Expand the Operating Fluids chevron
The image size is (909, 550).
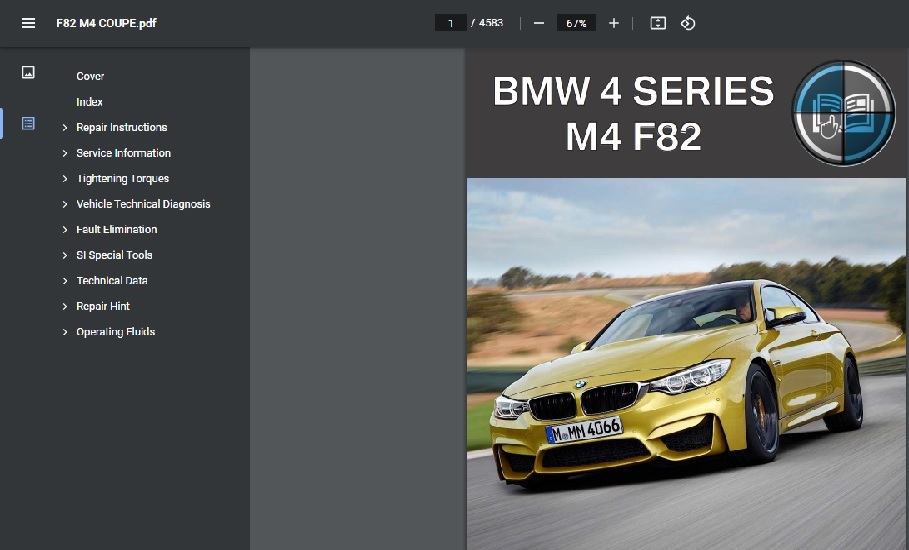65,332
